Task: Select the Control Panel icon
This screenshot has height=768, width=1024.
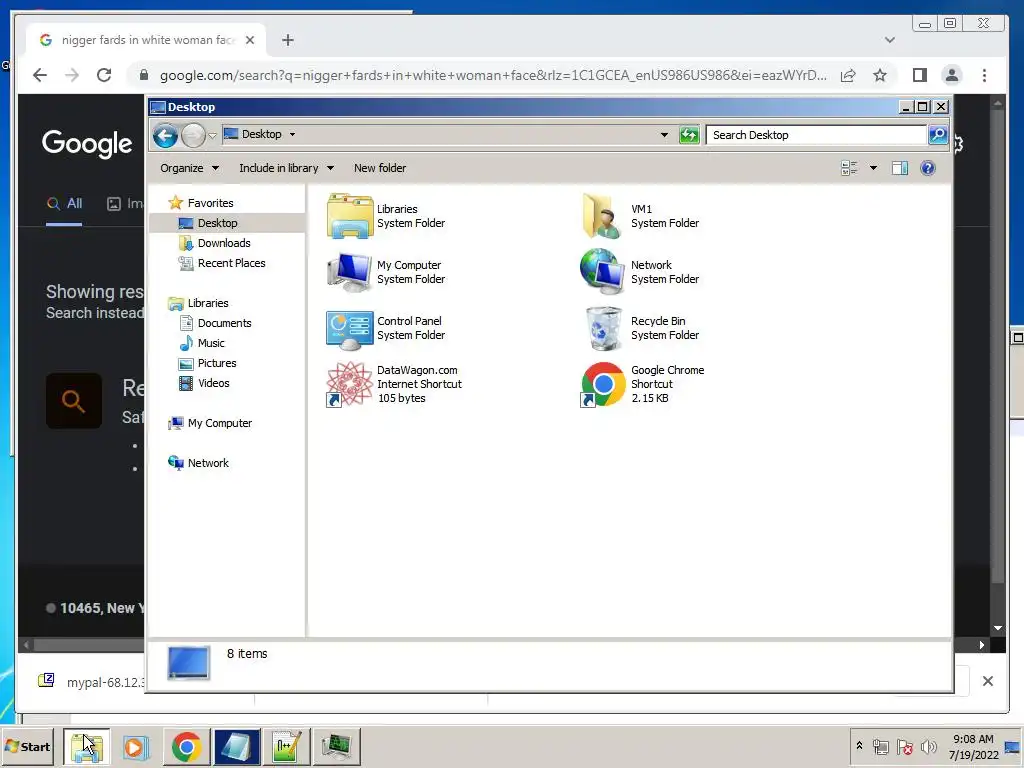Action: (x=349, y=329)
